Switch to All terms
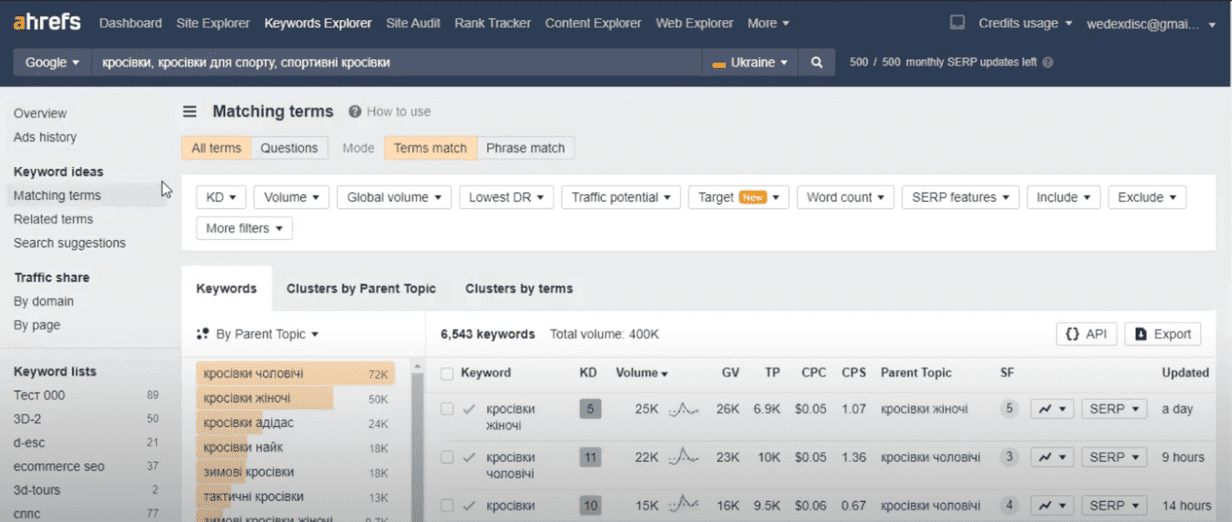This screenshot has height=522, width=1232. pyautogui.click(x=216, y=148)
